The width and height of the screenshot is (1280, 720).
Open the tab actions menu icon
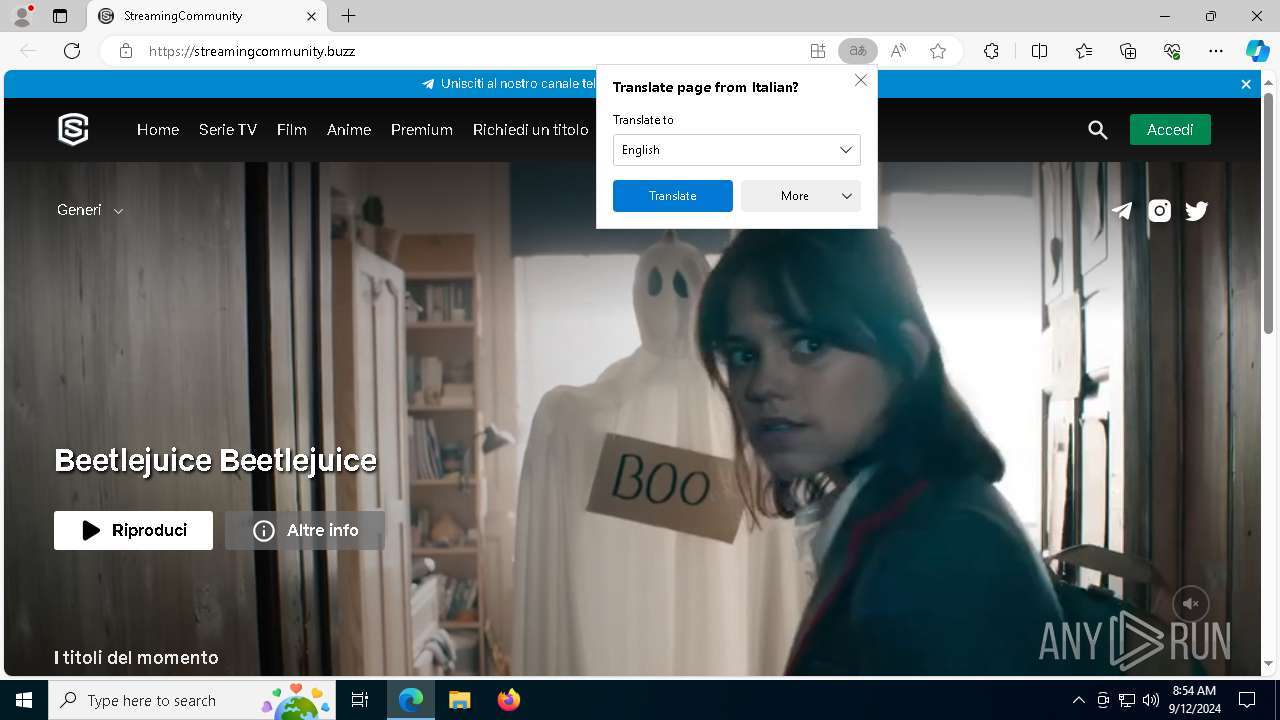pos(60,16)
